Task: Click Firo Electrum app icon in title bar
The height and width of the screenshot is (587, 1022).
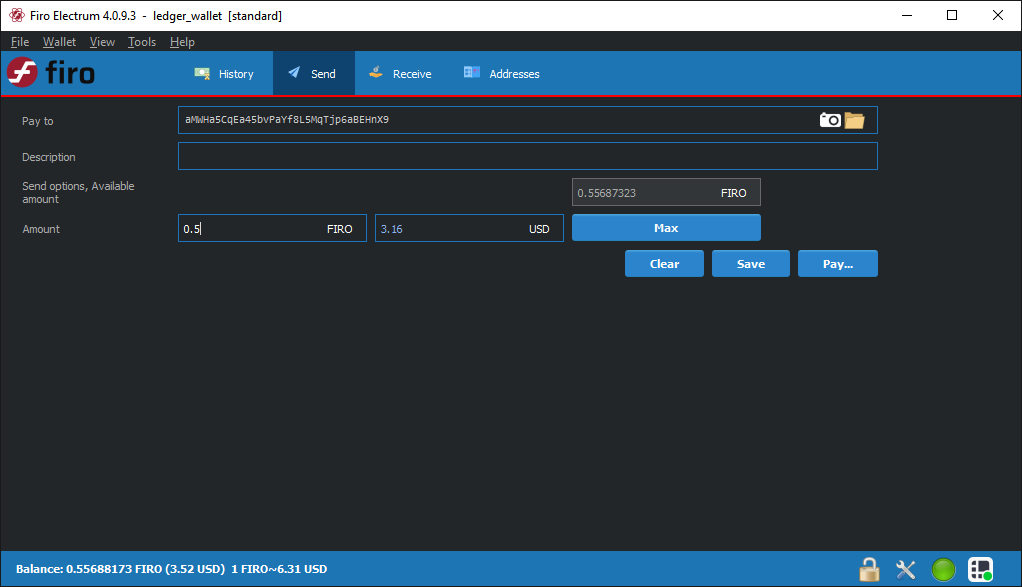Action: 17,15
